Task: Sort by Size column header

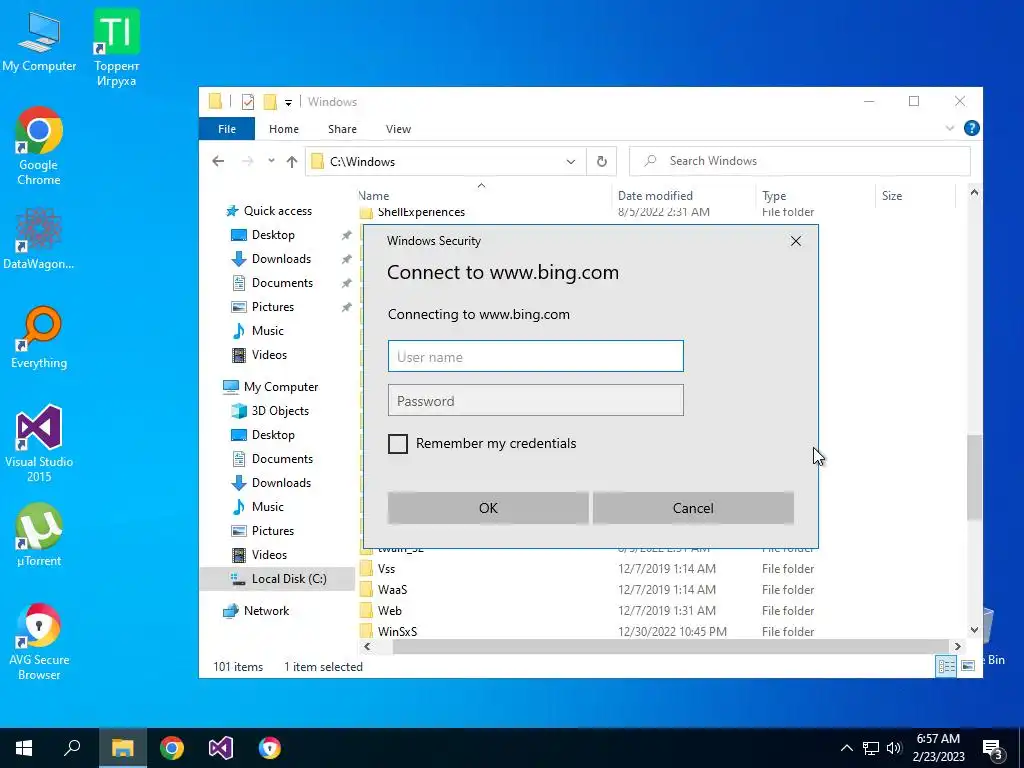Action: click(x=891, y=195)
